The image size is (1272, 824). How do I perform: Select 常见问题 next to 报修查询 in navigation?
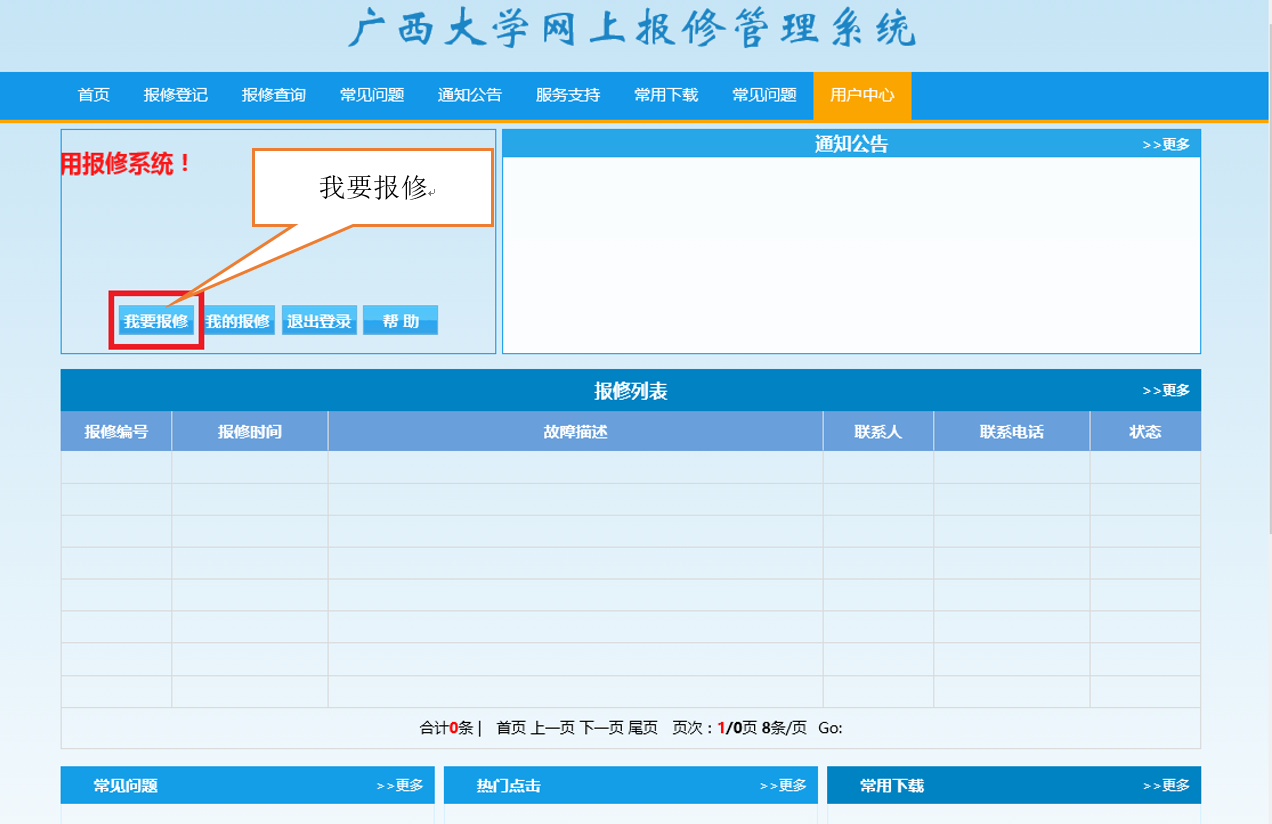[372, 95]
